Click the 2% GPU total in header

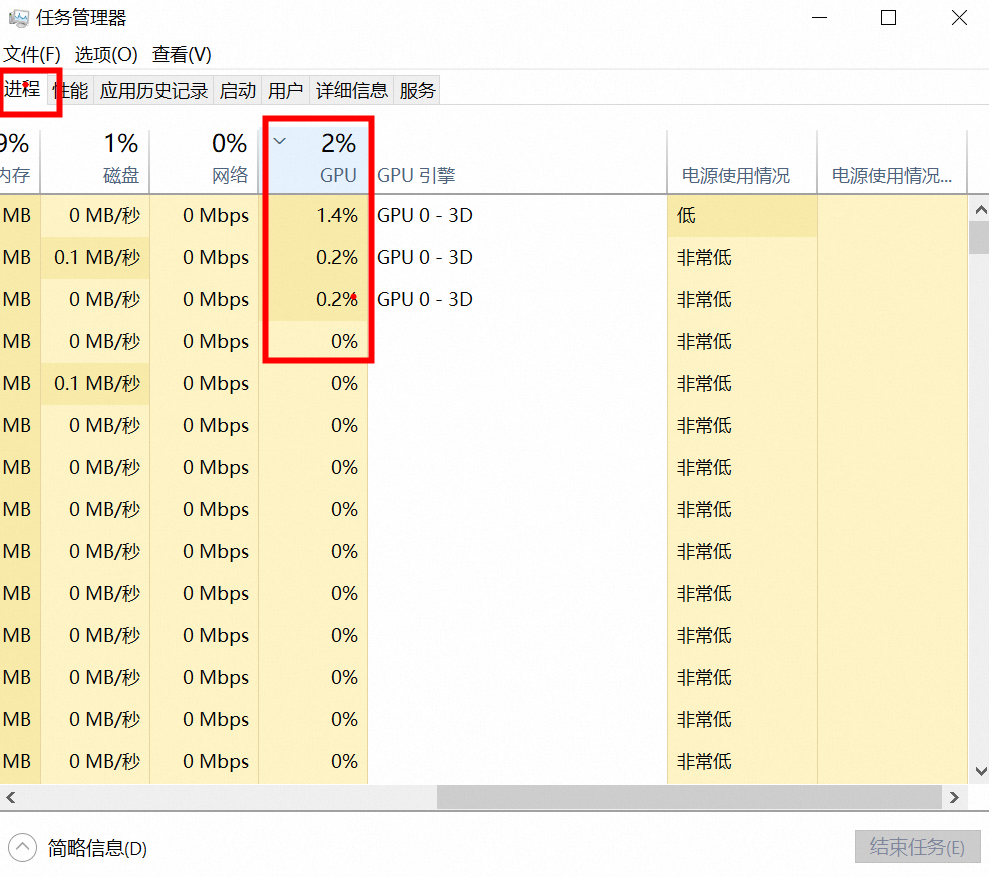coord(339,143)
